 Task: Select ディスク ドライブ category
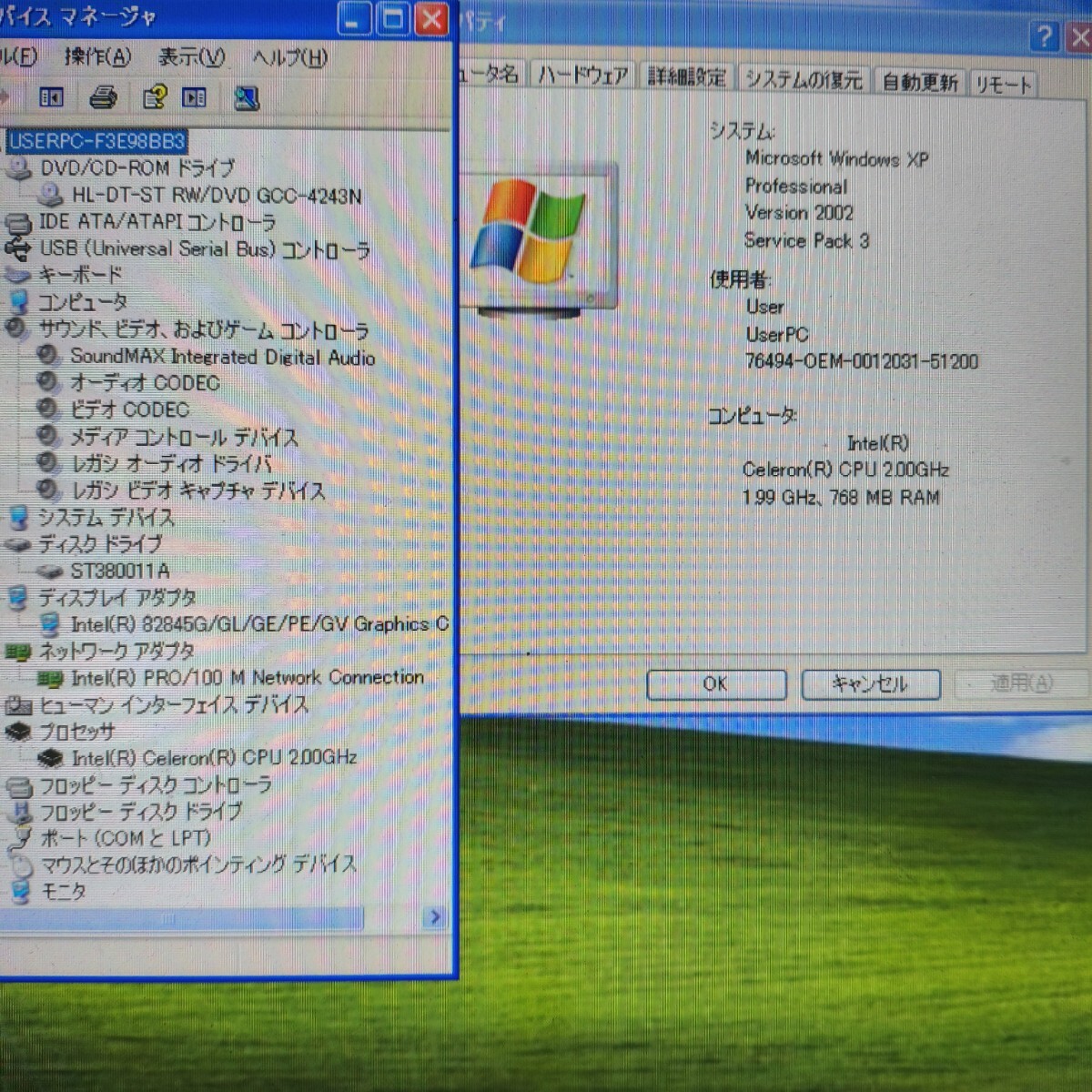point(100,544)
